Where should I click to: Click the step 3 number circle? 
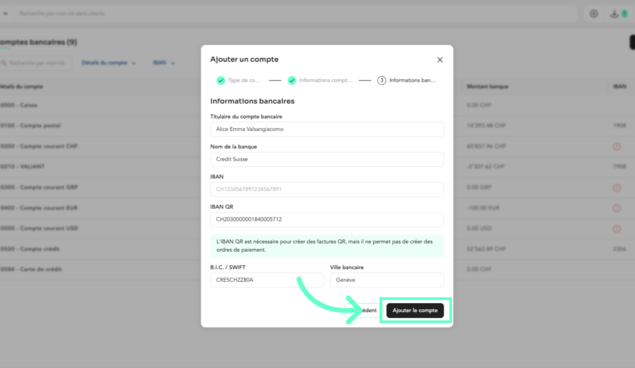click(x=381, y=80)
